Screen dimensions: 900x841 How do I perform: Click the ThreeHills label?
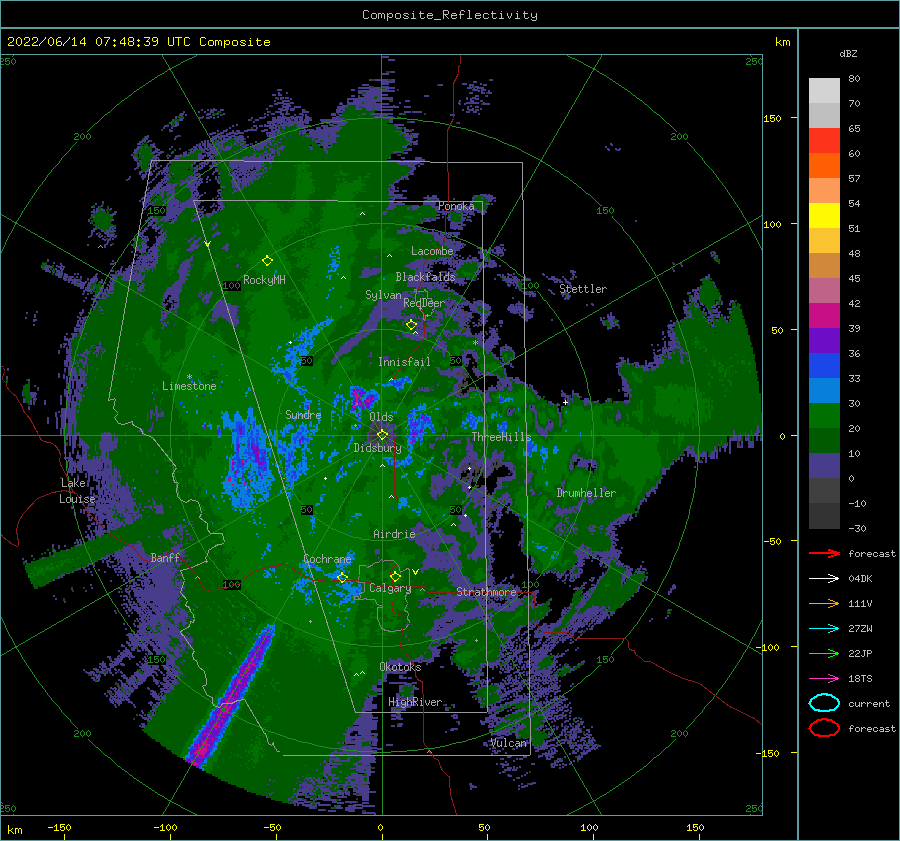(x=502, y=437)
